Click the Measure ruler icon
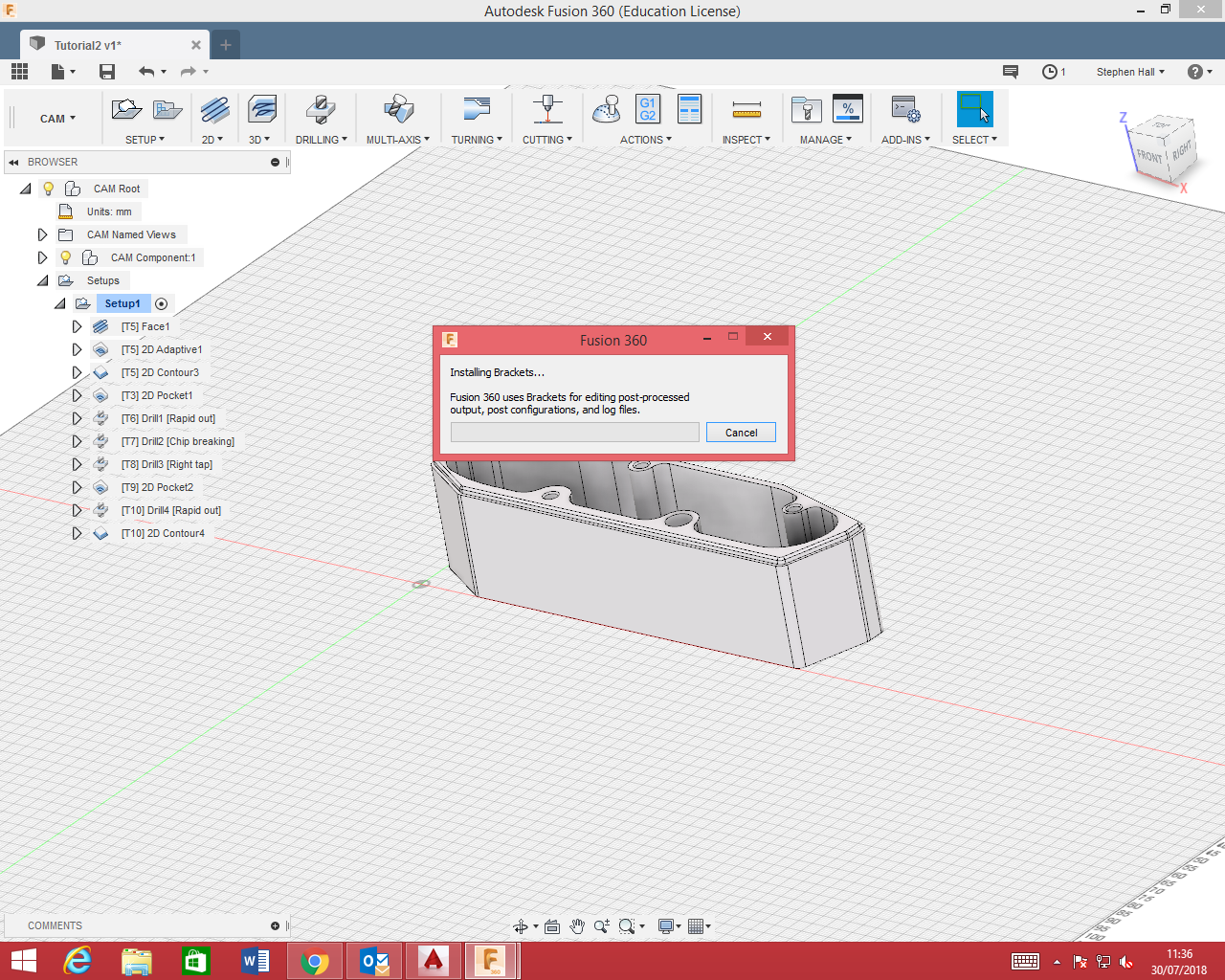 click(x=746, y=110)
